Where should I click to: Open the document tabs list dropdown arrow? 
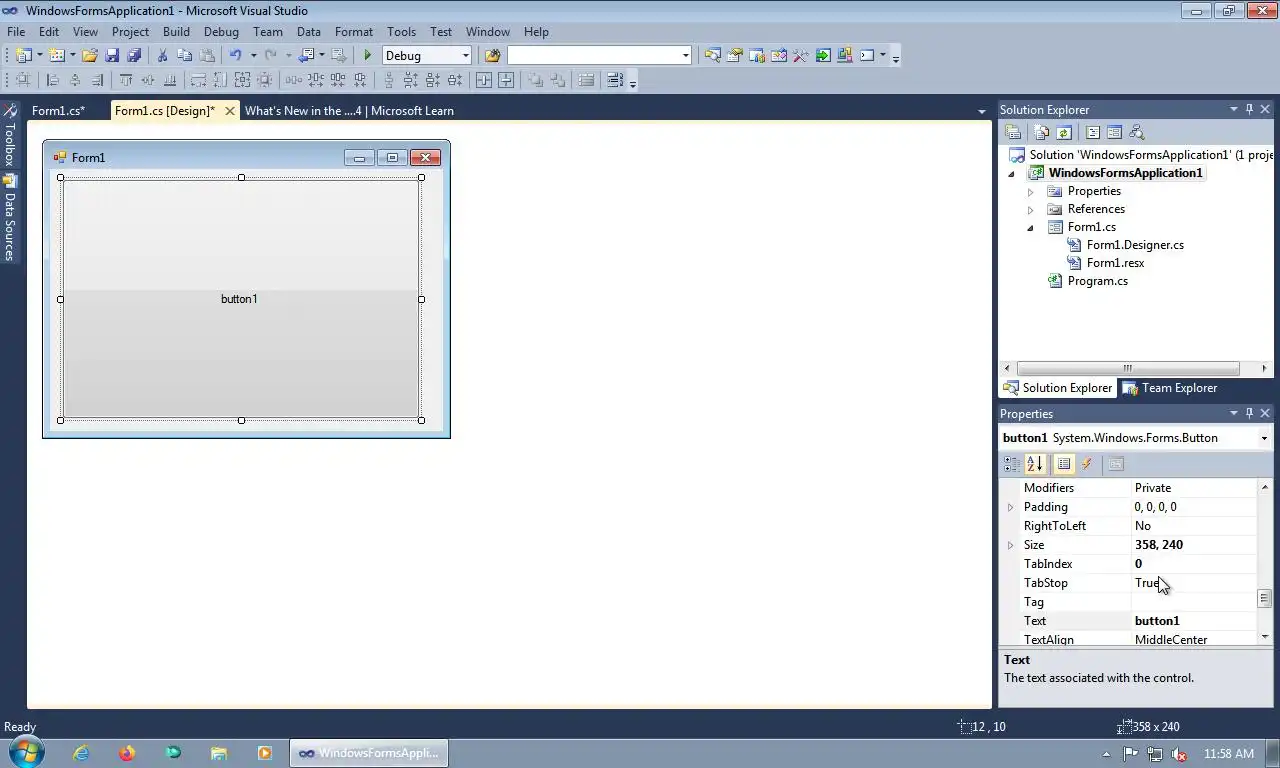tap(981, 111)
